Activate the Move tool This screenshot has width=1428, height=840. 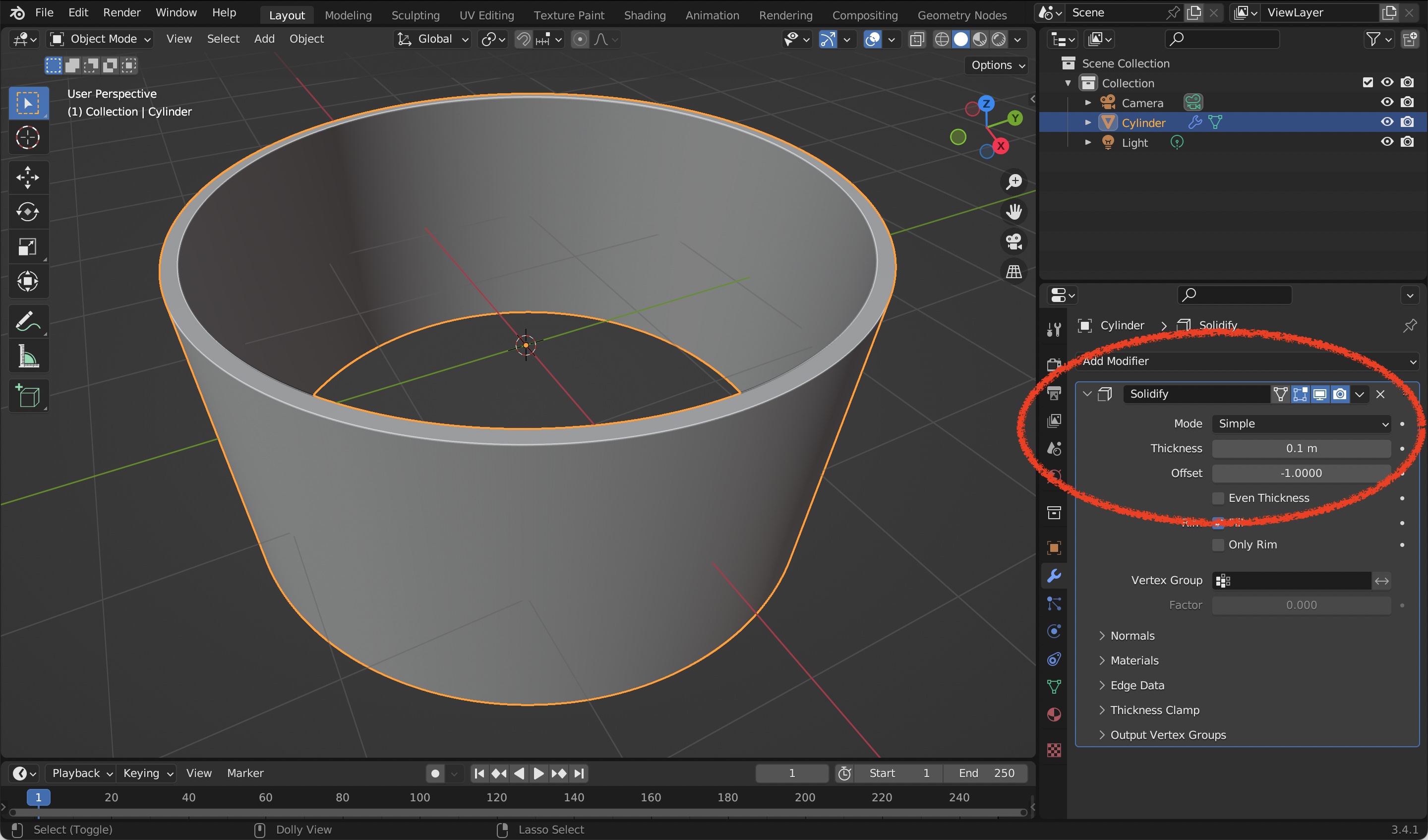point(27,178)
